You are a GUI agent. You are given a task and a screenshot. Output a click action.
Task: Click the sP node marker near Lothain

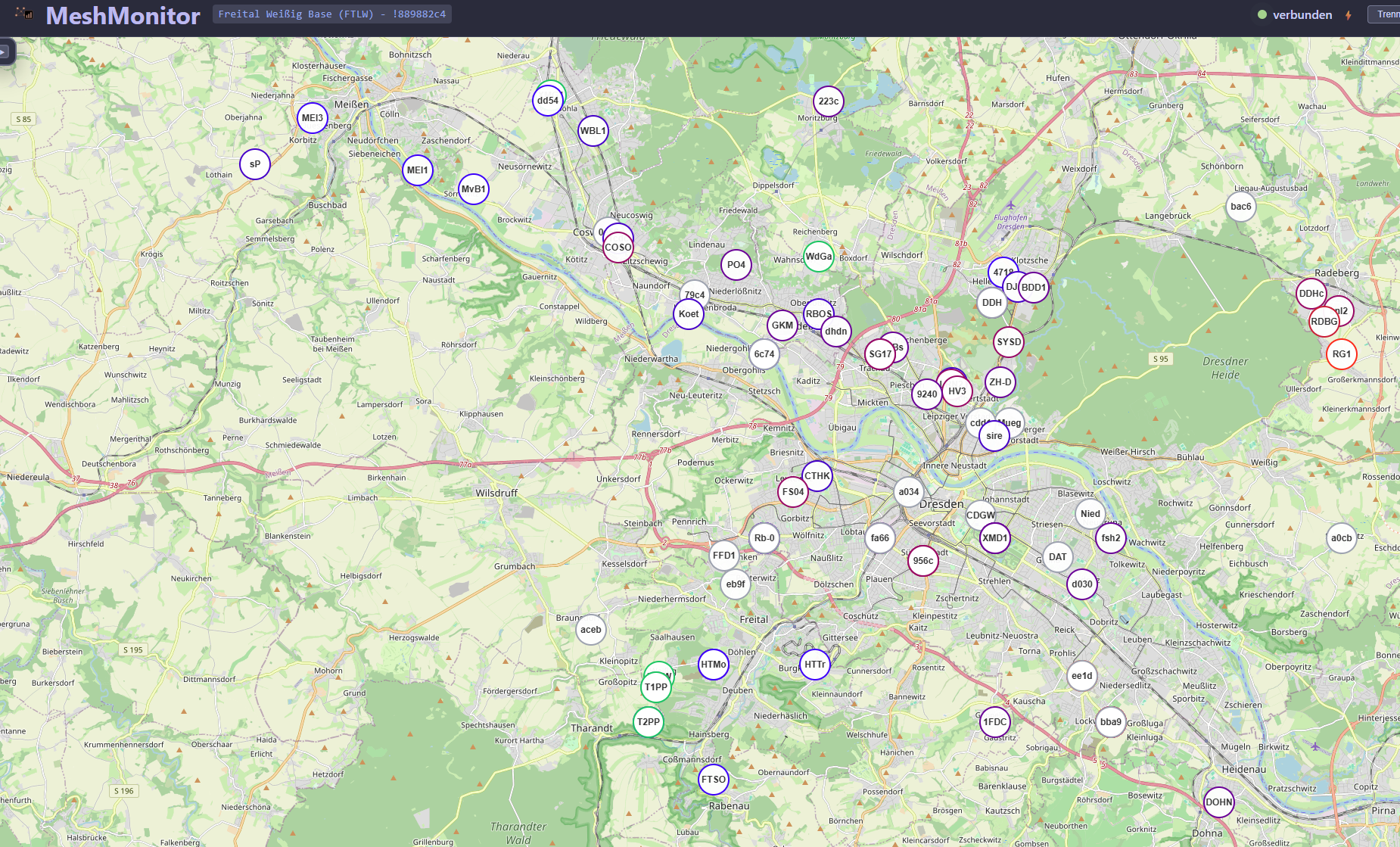(x=255, y=164)
